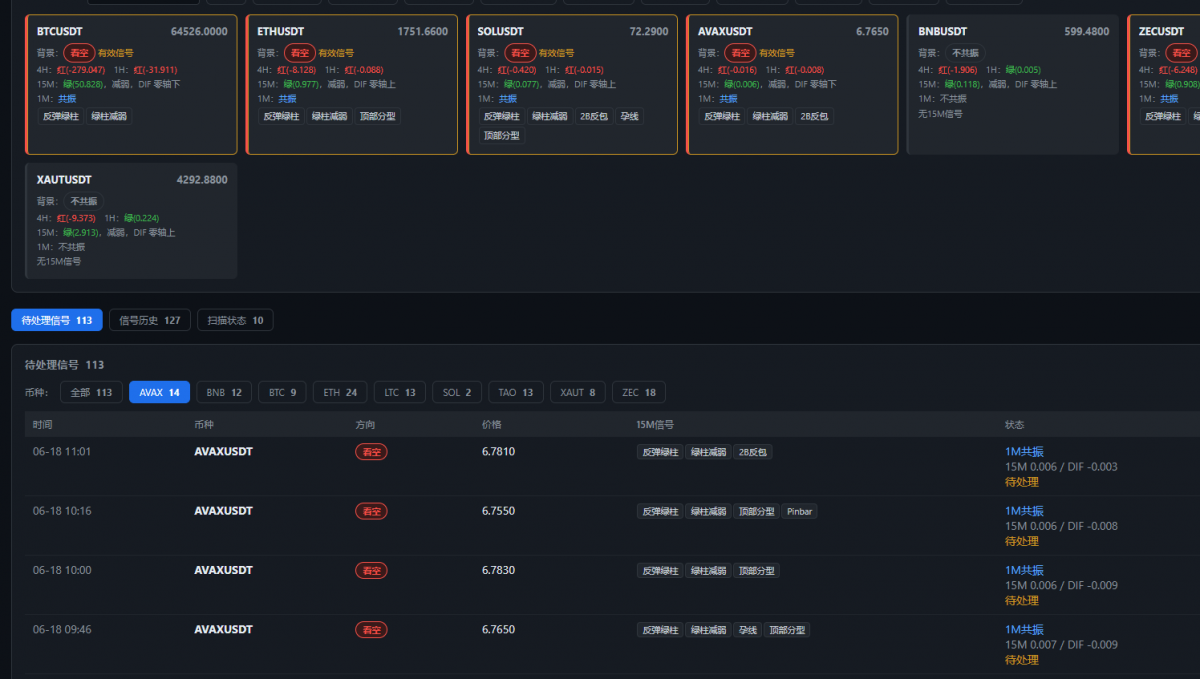
Task: Click the Pinbar tag in the 10:16 row
Action: (x=800, y=511)
